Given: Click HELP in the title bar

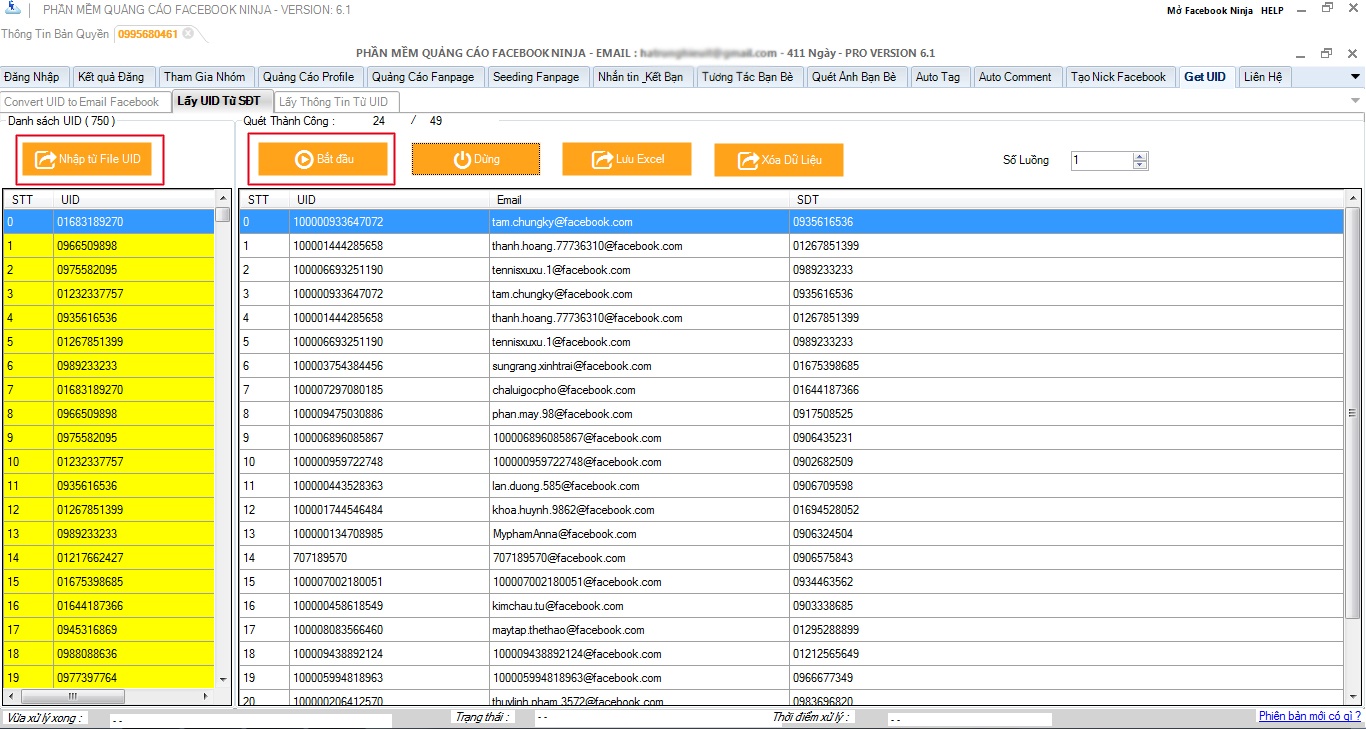Looking at the screenshot, I should tap(1271, 10).
